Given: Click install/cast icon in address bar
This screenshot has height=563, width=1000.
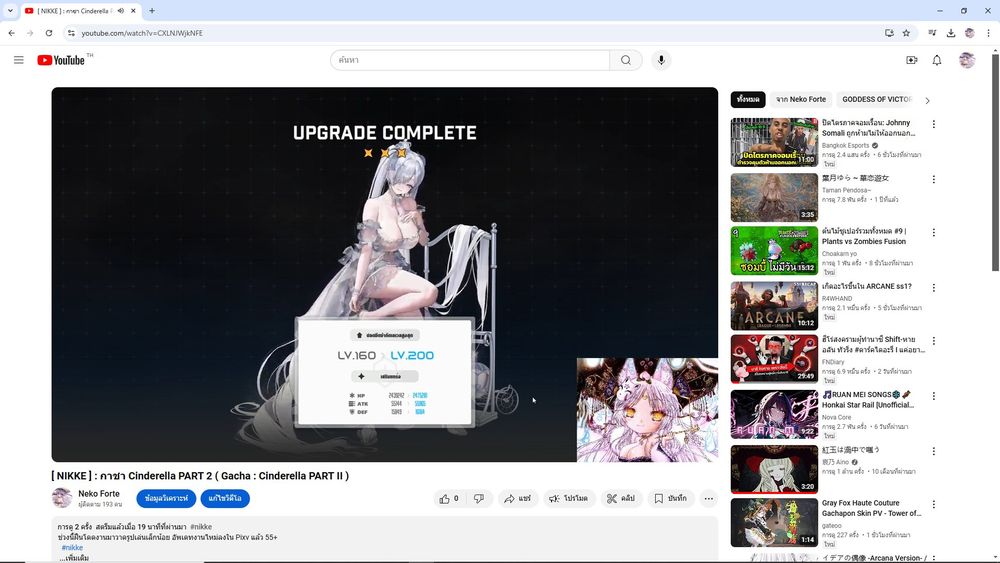Looking at the screenshot, I should 889,33.
